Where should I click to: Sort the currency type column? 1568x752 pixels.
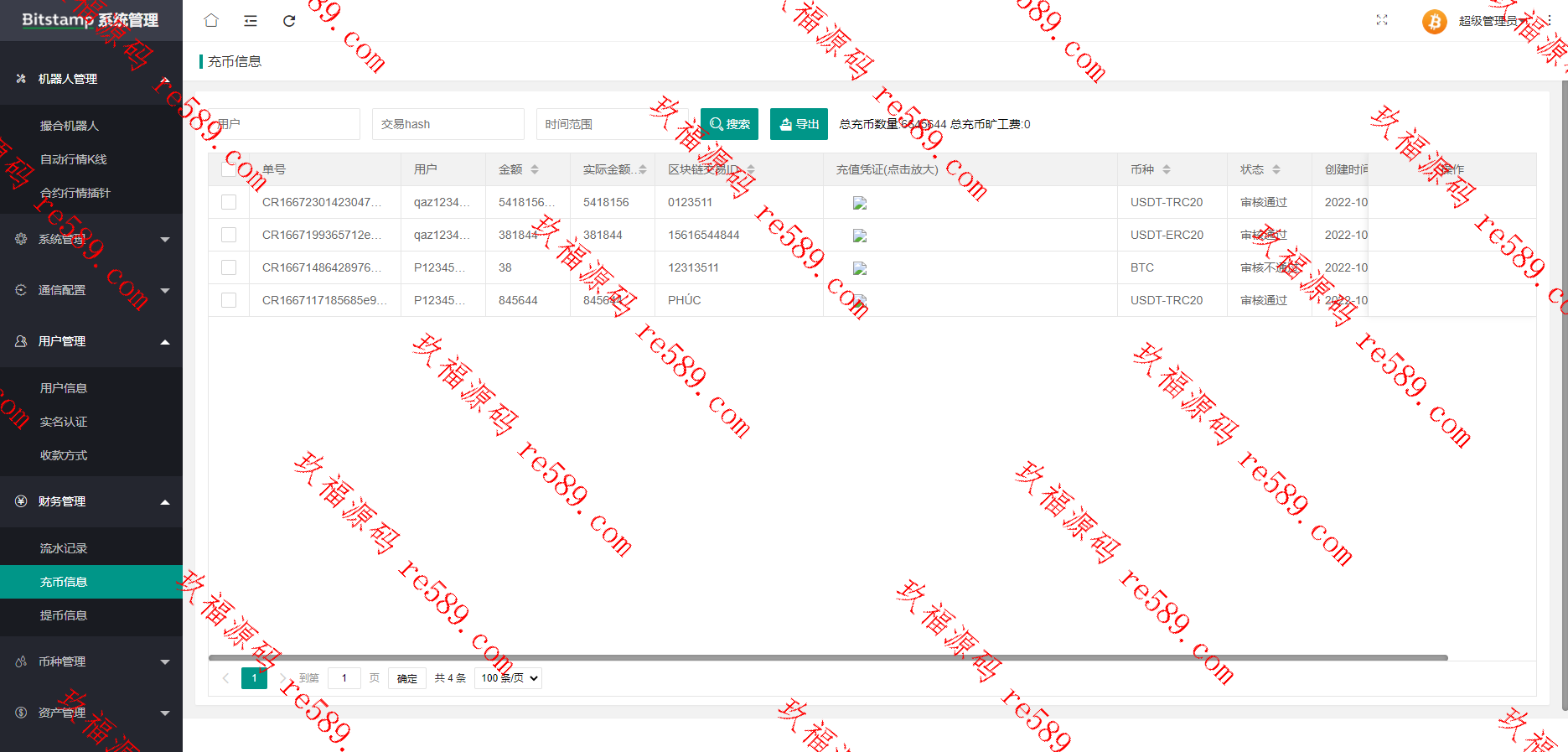coord(1167,169)
